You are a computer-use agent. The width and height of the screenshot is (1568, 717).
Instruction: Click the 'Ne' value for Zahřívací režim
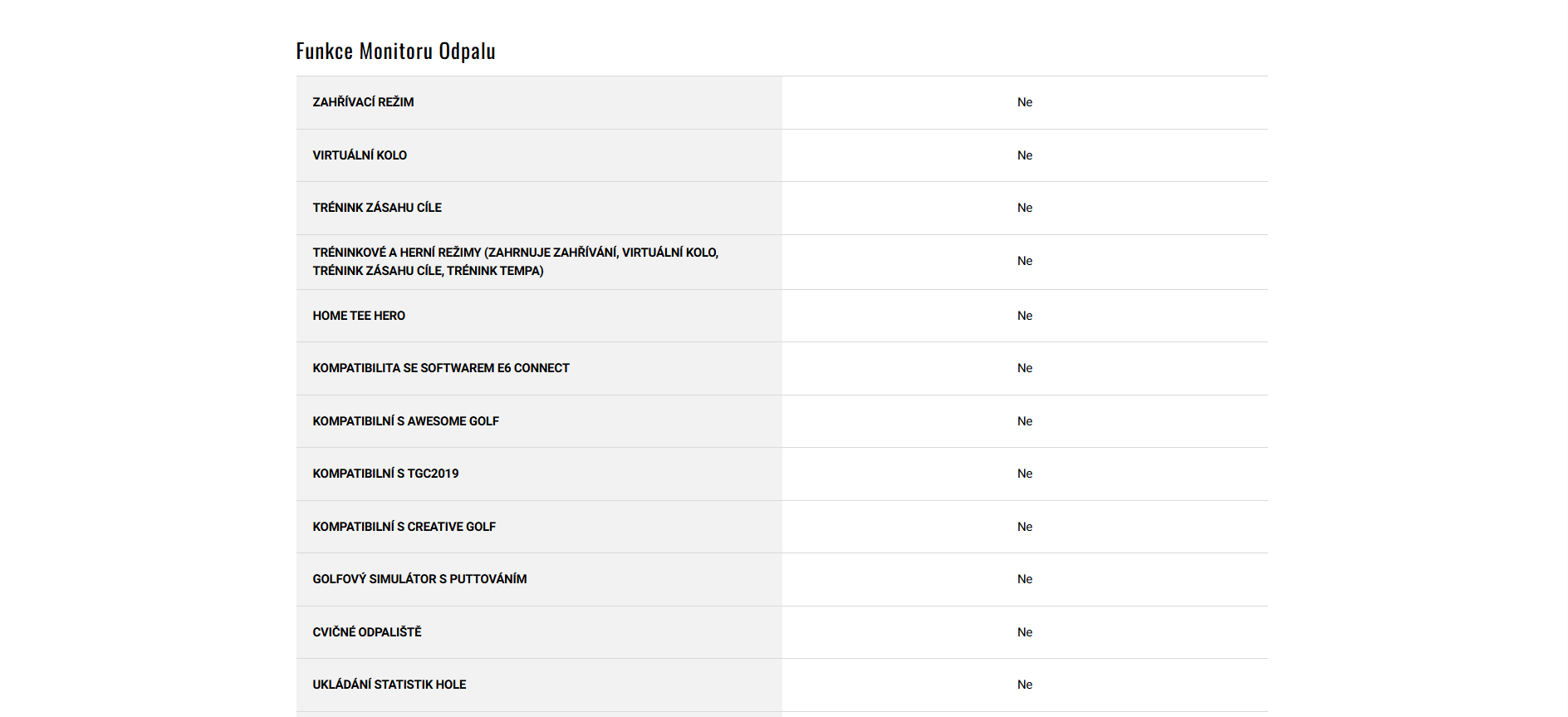tap(1025, 102)
